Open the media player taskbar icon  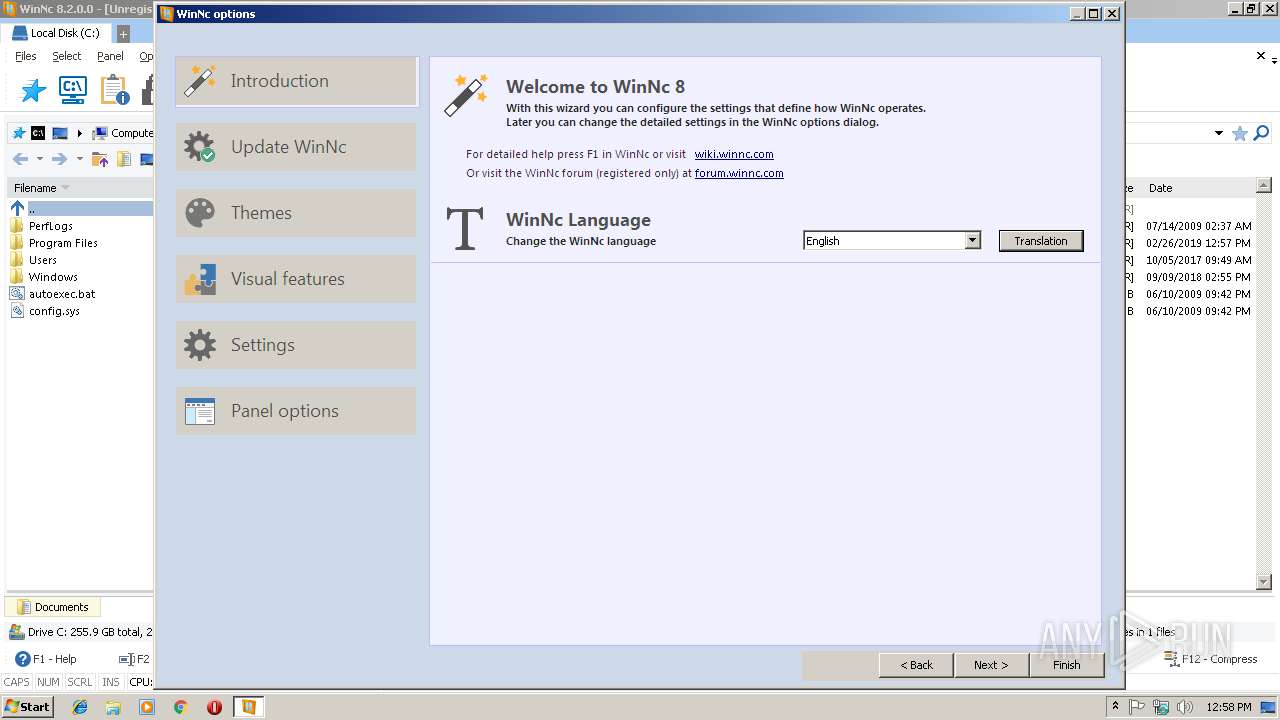click(x=147, y=707)
